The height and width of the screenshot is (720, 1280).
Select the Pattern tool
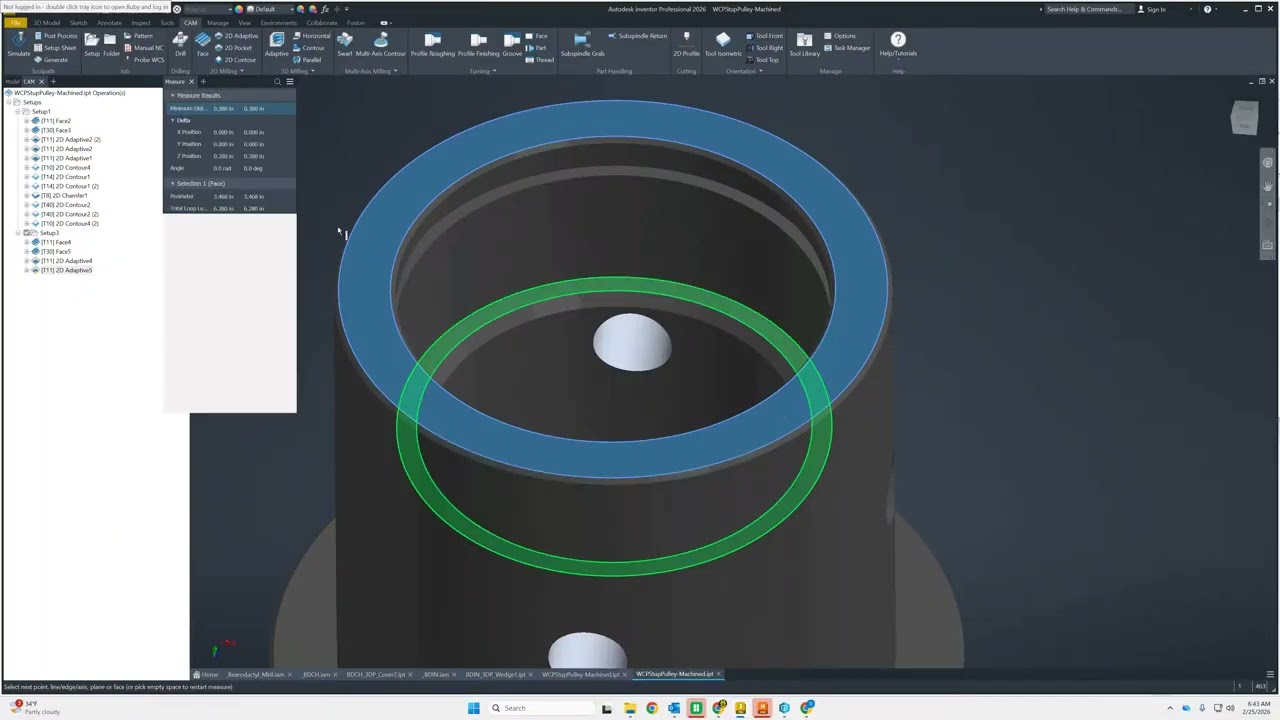click(x=138, y=36)
